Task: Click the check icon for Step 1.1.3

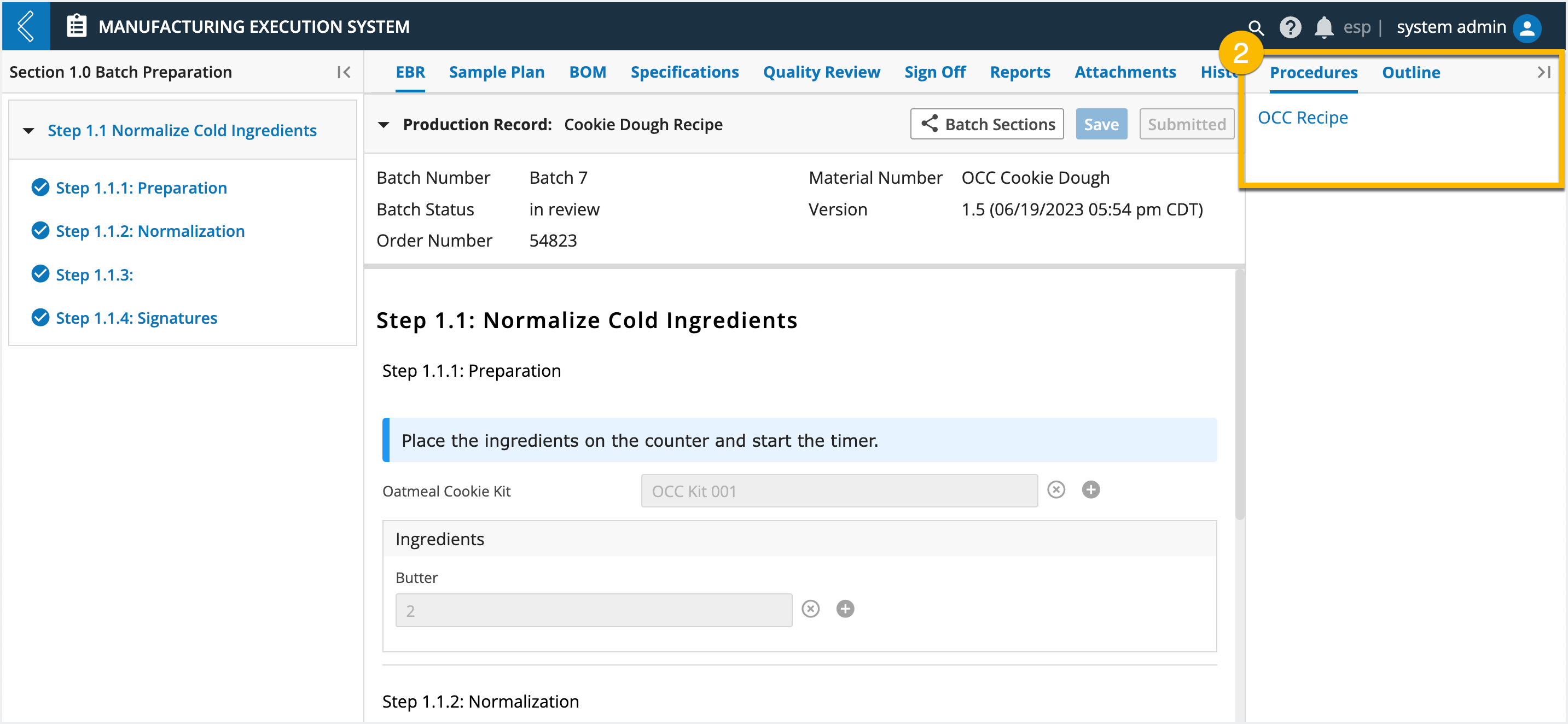Action: point(40,275)
